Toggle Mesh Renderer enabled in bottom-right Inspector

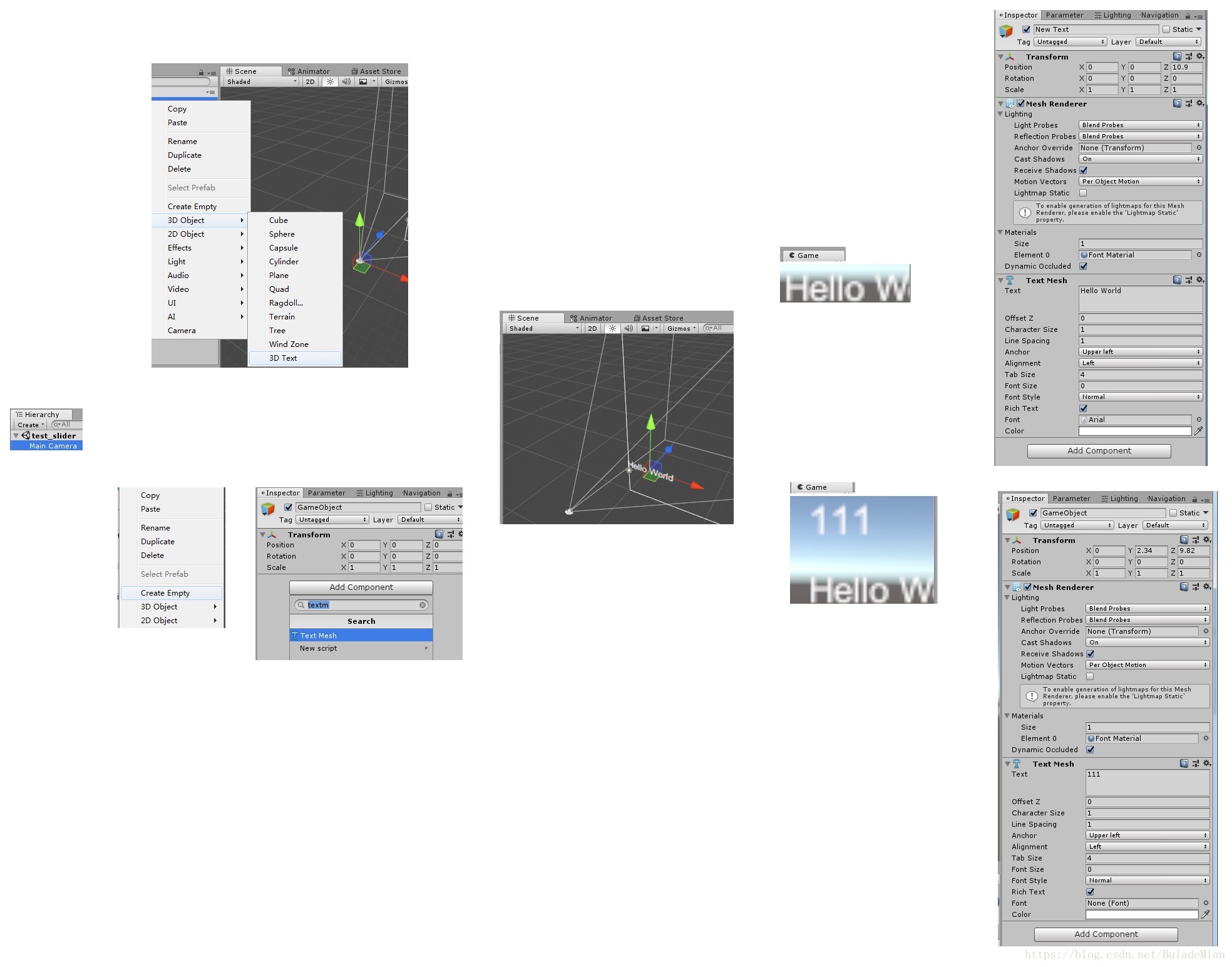point(1027,587)
